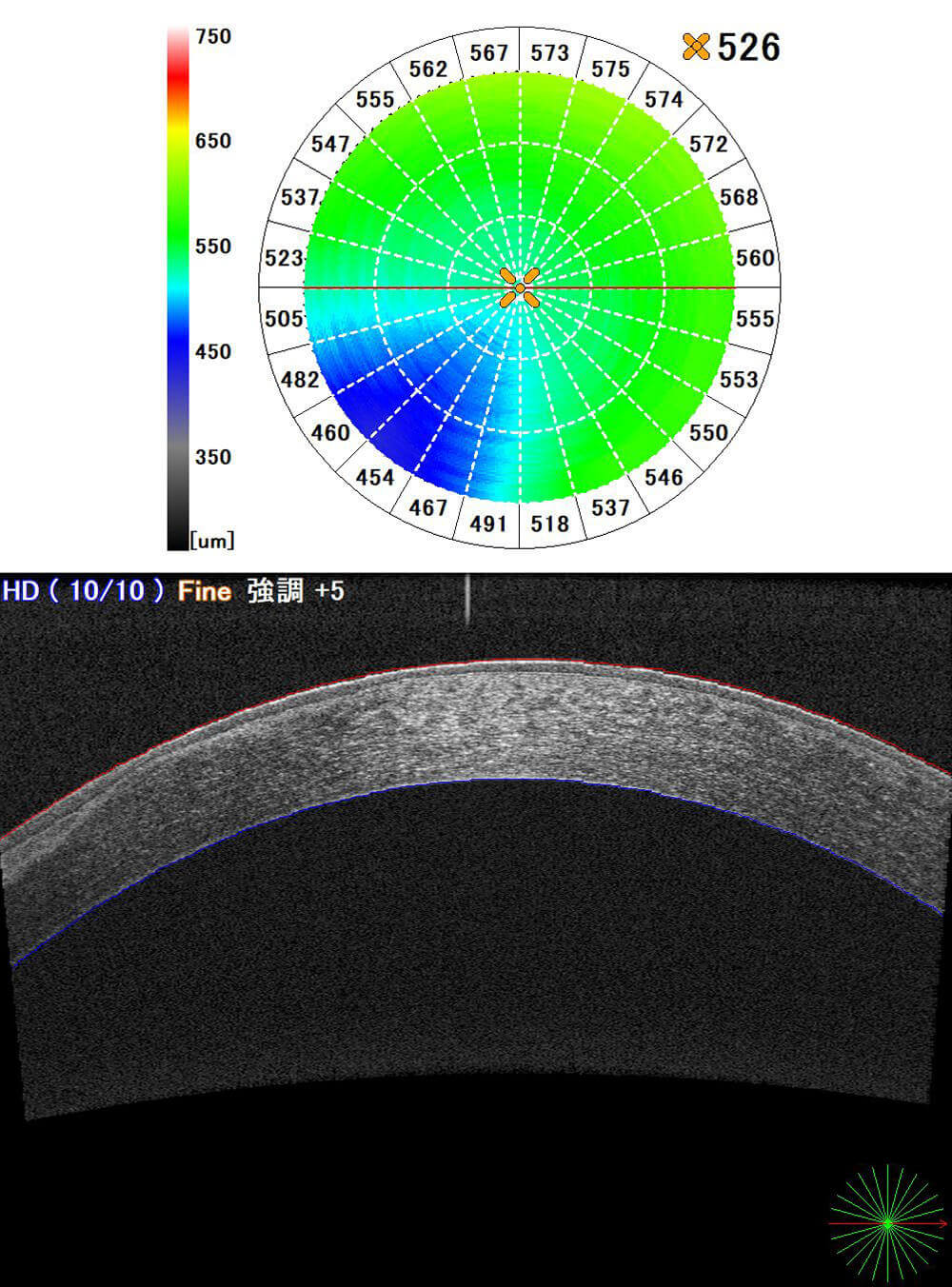Click the green radial scan pattern icon
This screenshot has height=1287, width=952.
[x=887, y=1222]
